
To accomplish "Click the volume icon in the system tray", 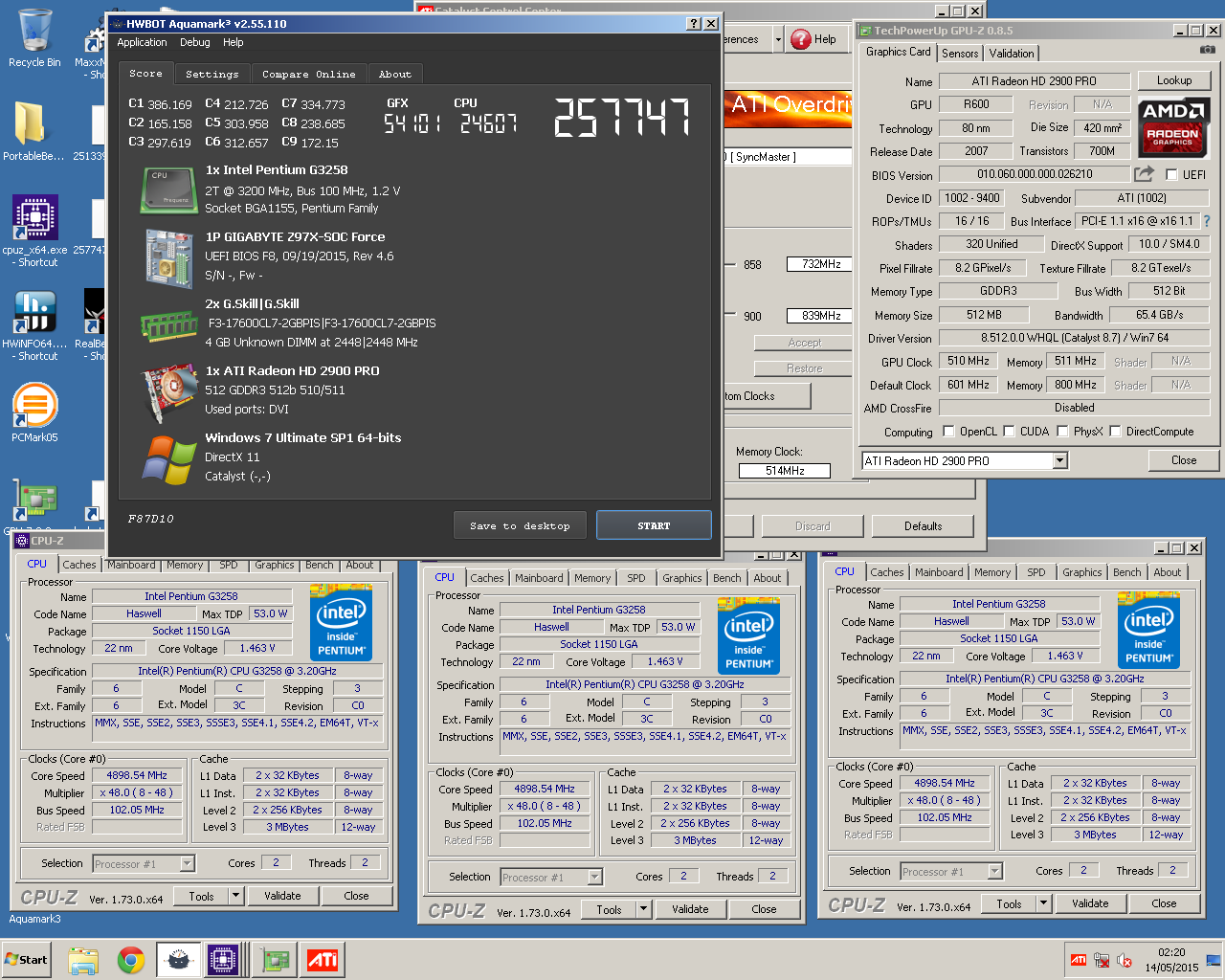I will [x=1125, y=961].
